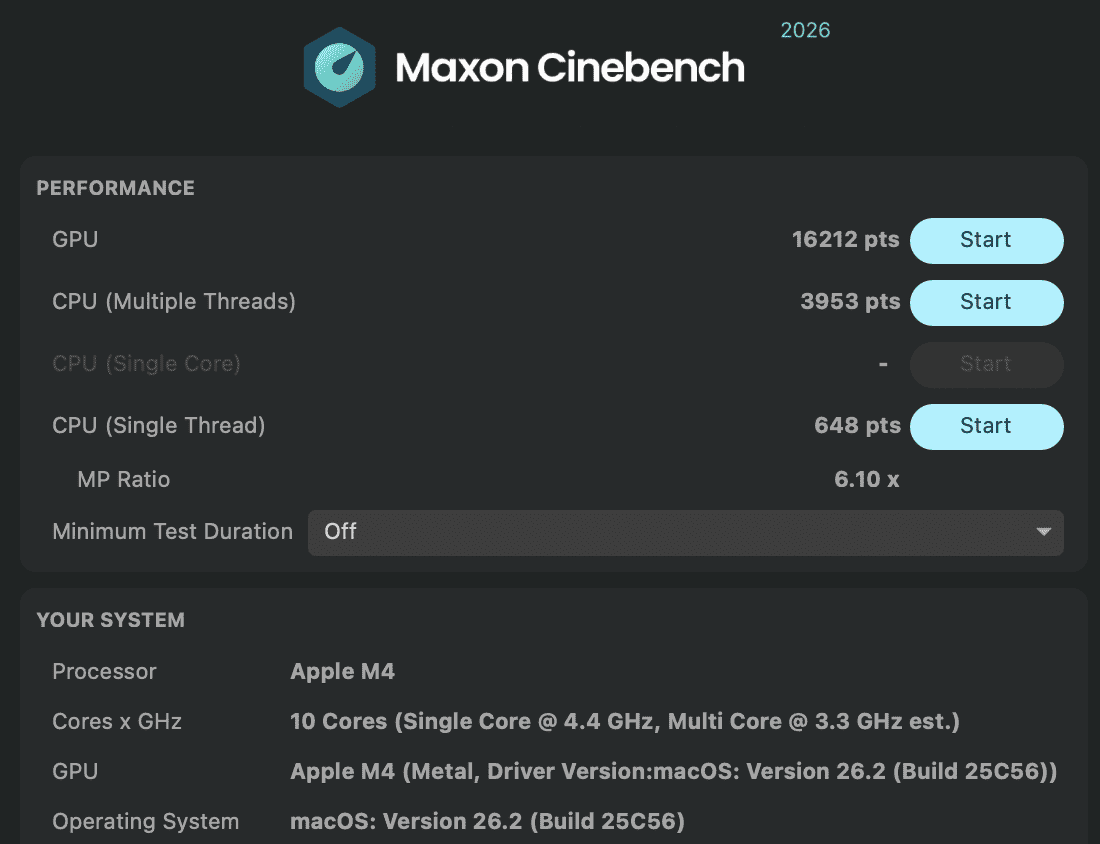Select the 648 pts single-thread score

point(857,426)
